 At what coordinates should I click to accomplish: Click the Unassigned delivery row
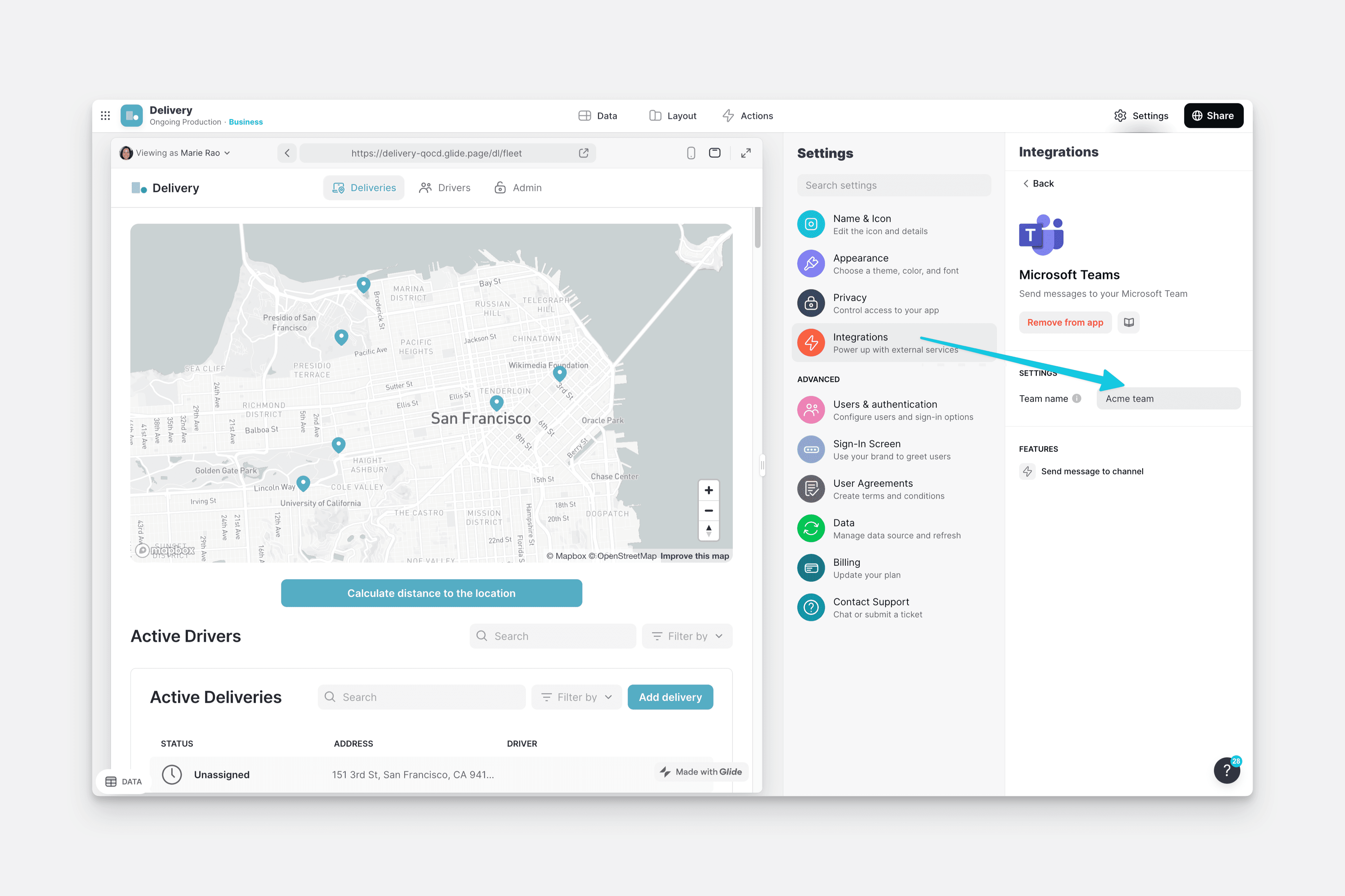(x=432, y=774)
